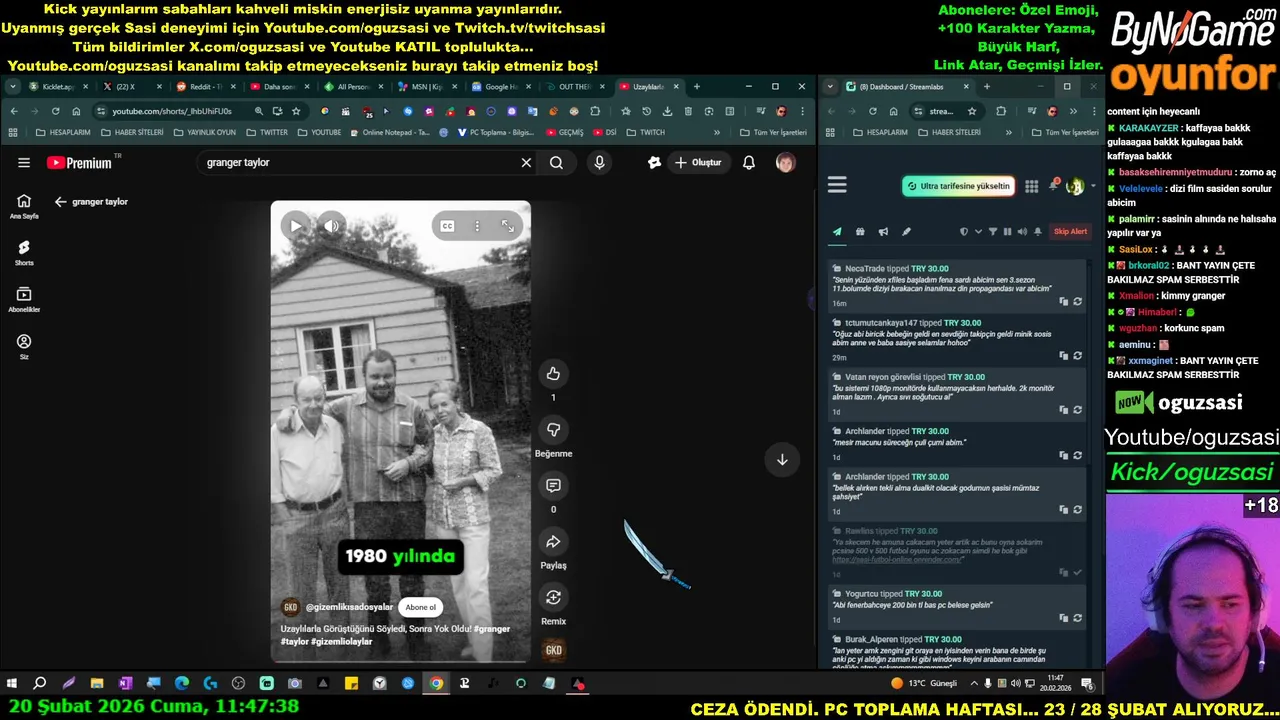Open Streamlabs hamburger menu
1280x720 pixels.
click(x=837, y=185)
